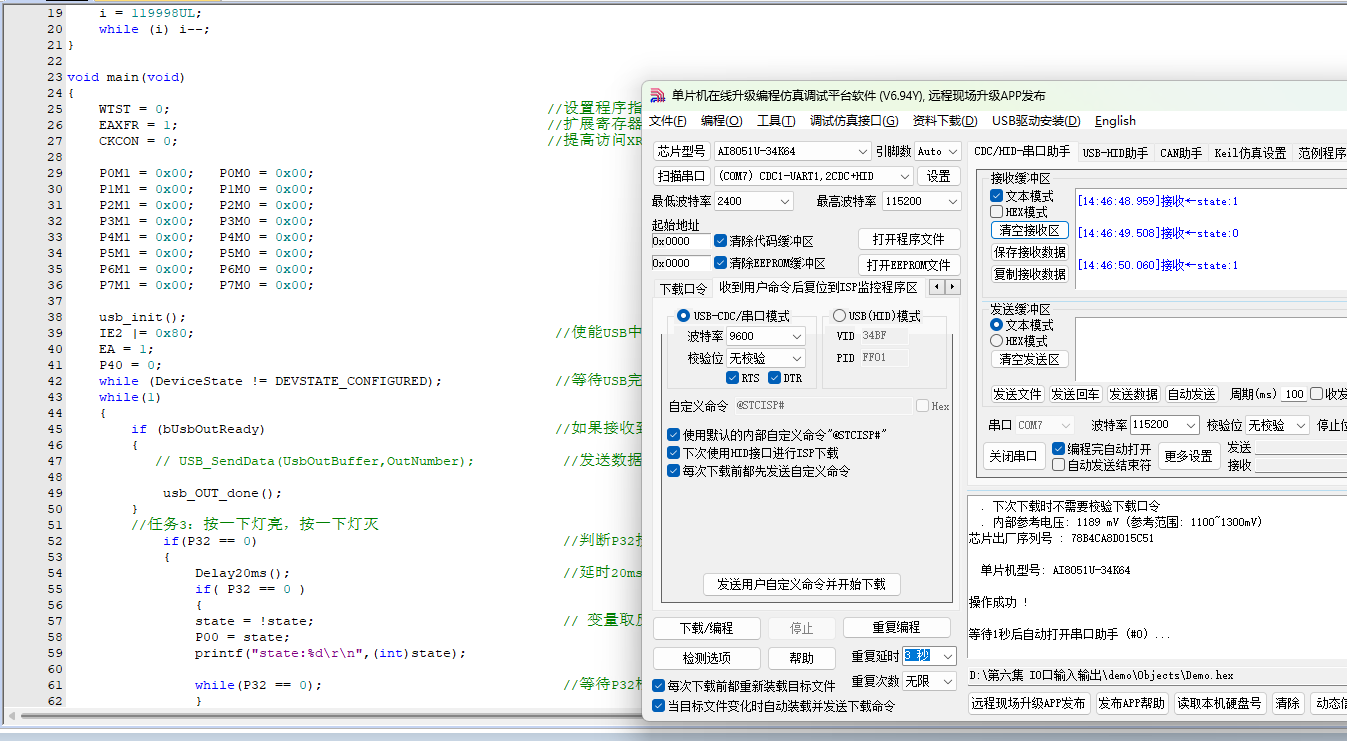1347x741 pixels.
Task: Toggle 编程完自动打开 checkbox
Action: click(1101, 449)
